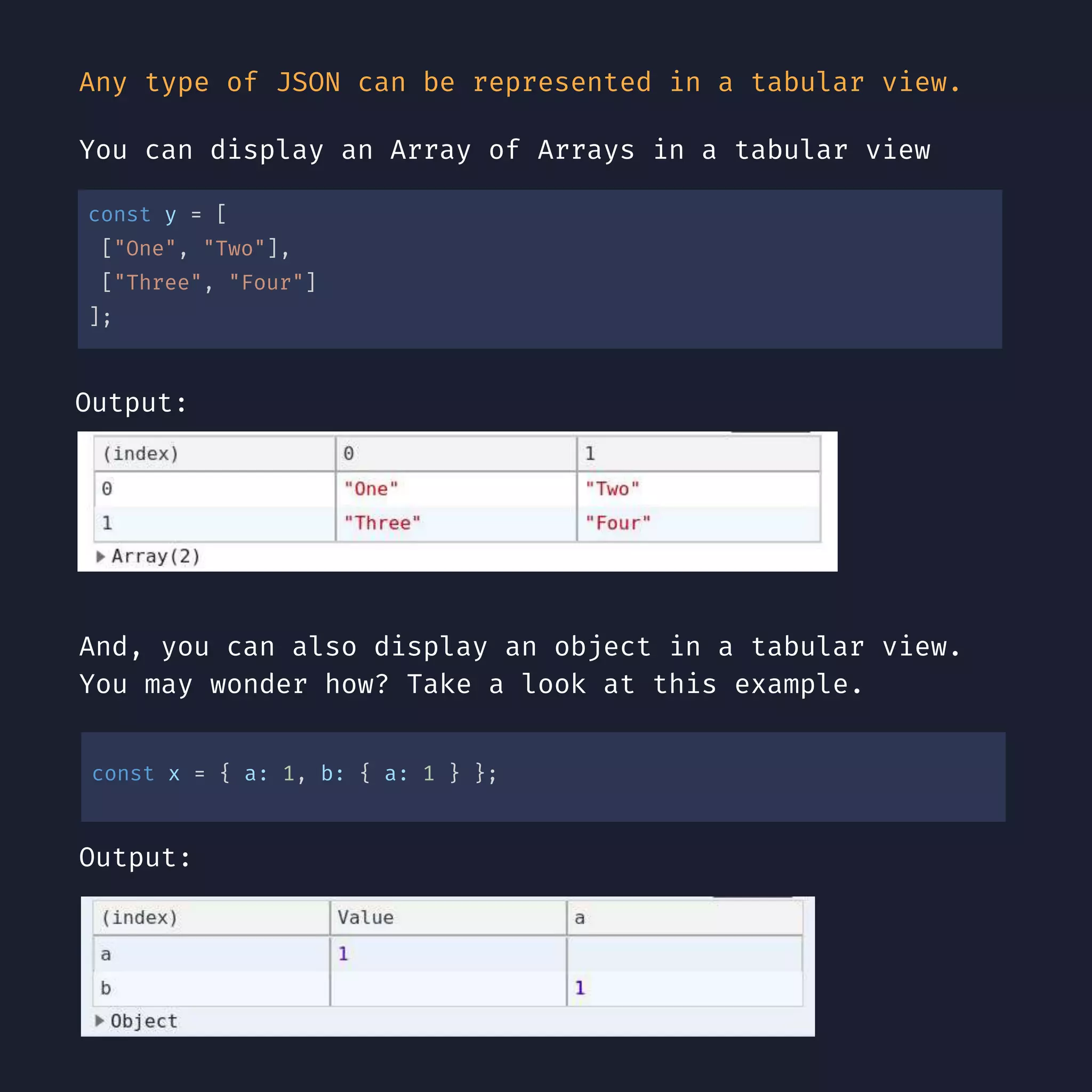Screen dimensions: 1092x1092
Task: Click the 'const y = [' code line
Action: (x=158, y=215)
